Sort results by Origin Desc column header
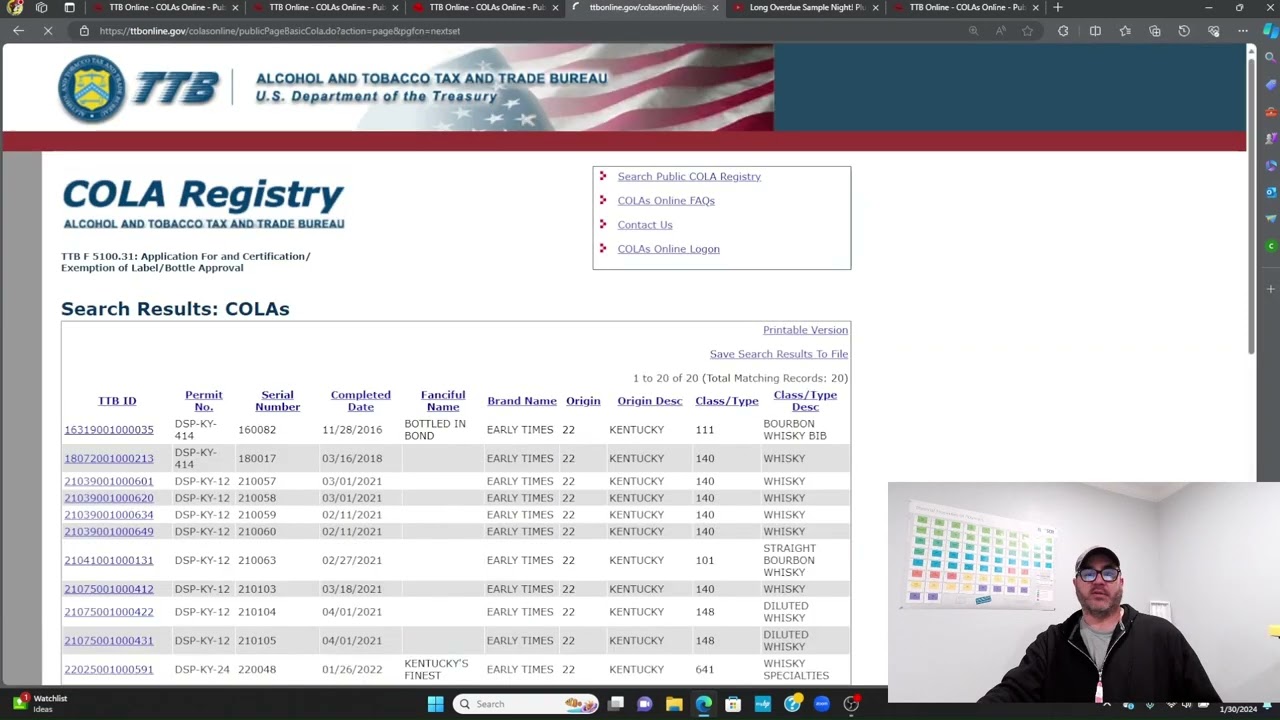 pos(650,401)
